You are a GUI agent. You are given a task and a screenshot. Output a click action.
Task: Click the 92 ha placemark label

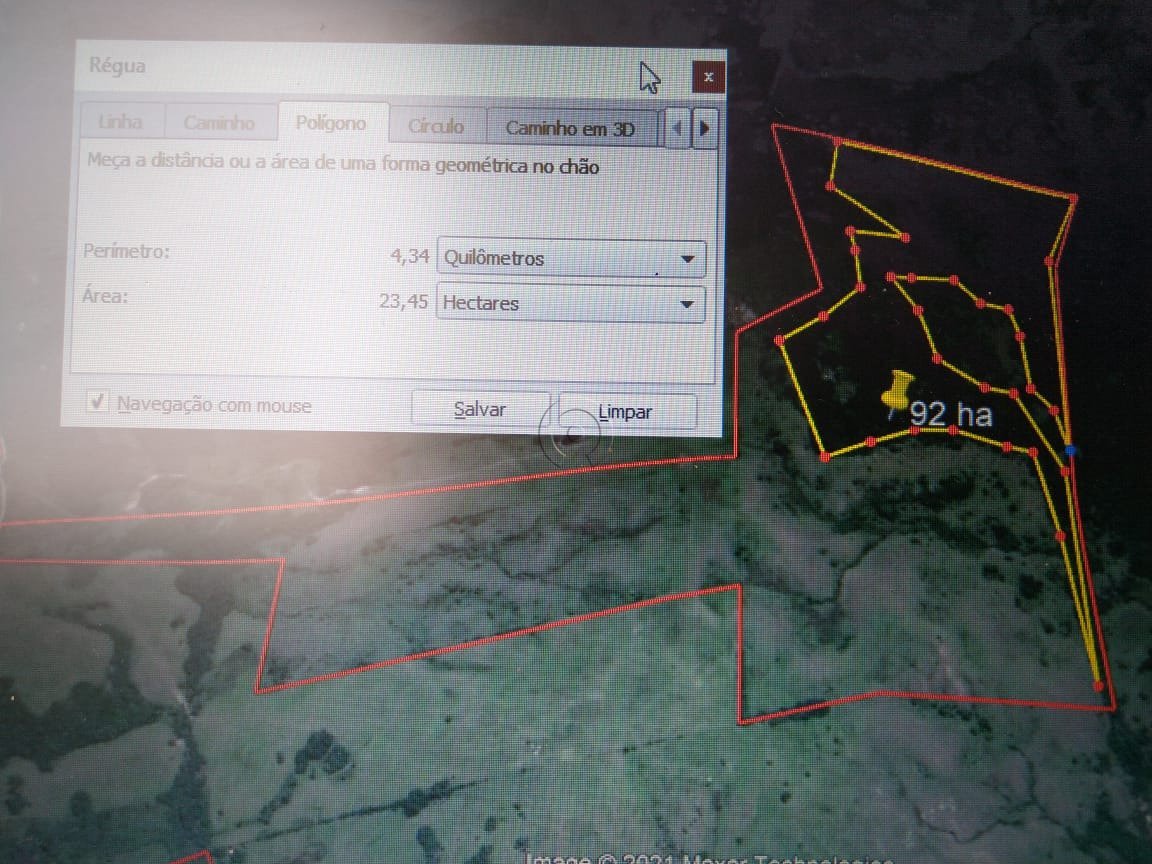pos(951,414)
